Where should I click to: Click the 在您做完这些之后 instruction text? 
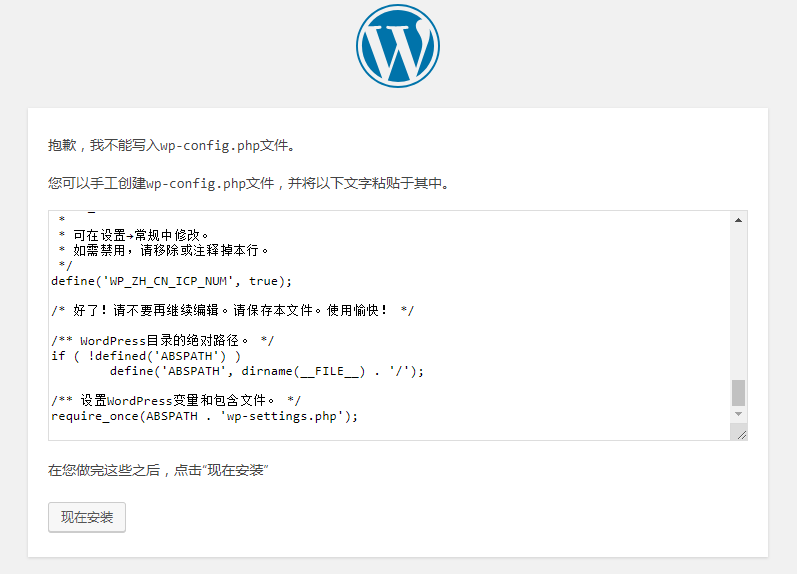click(x=159, y=470)
